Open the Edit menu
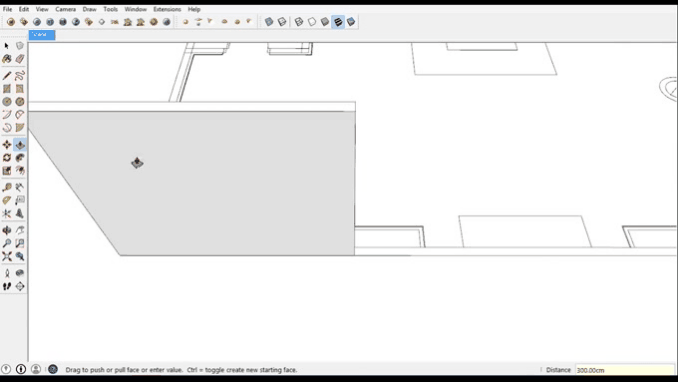The image size is (678, 382). (24, 9)
